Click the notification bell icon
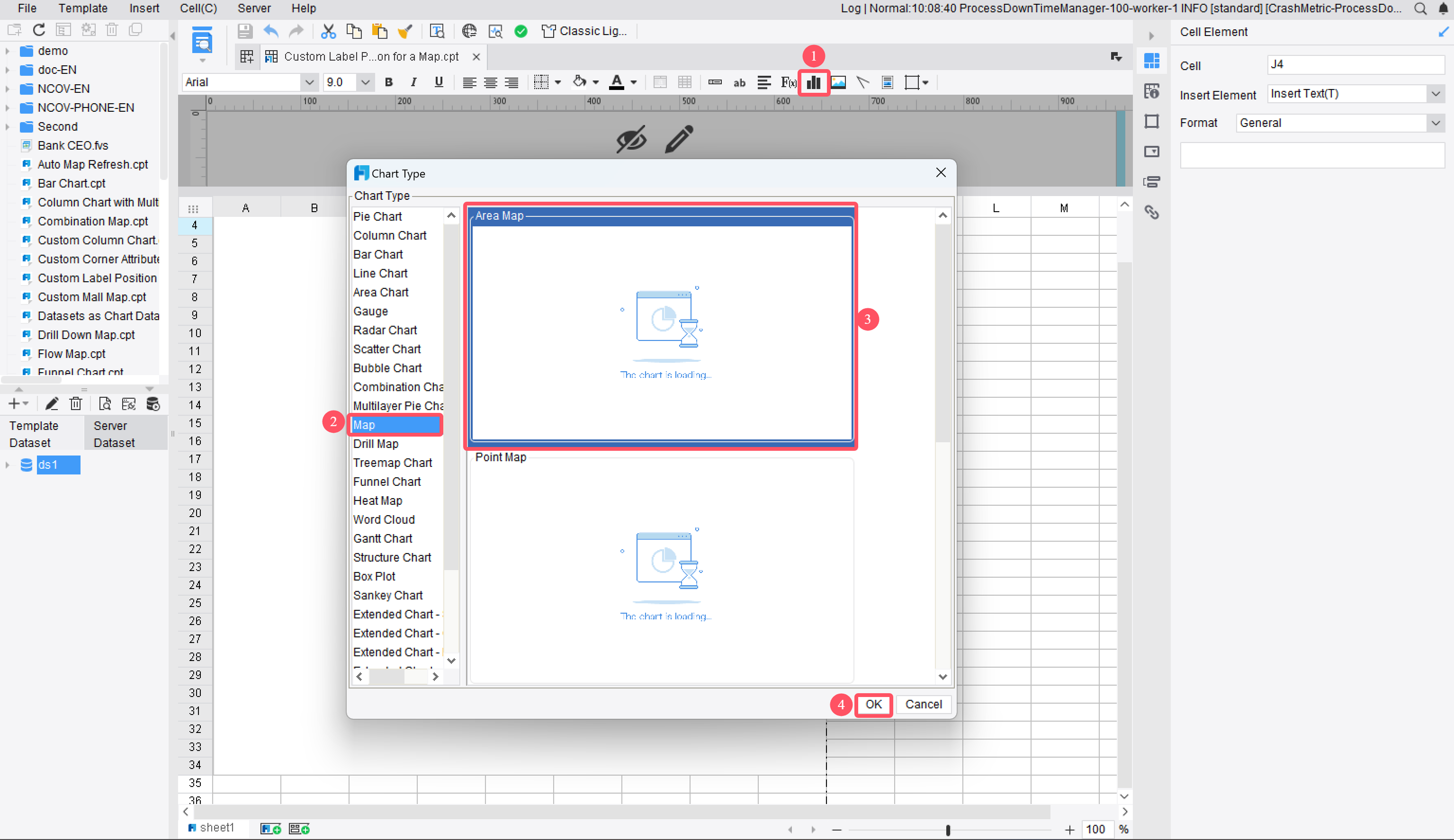The height and width of the screenshot is (840, 1454). click(x=1443, y=9)
